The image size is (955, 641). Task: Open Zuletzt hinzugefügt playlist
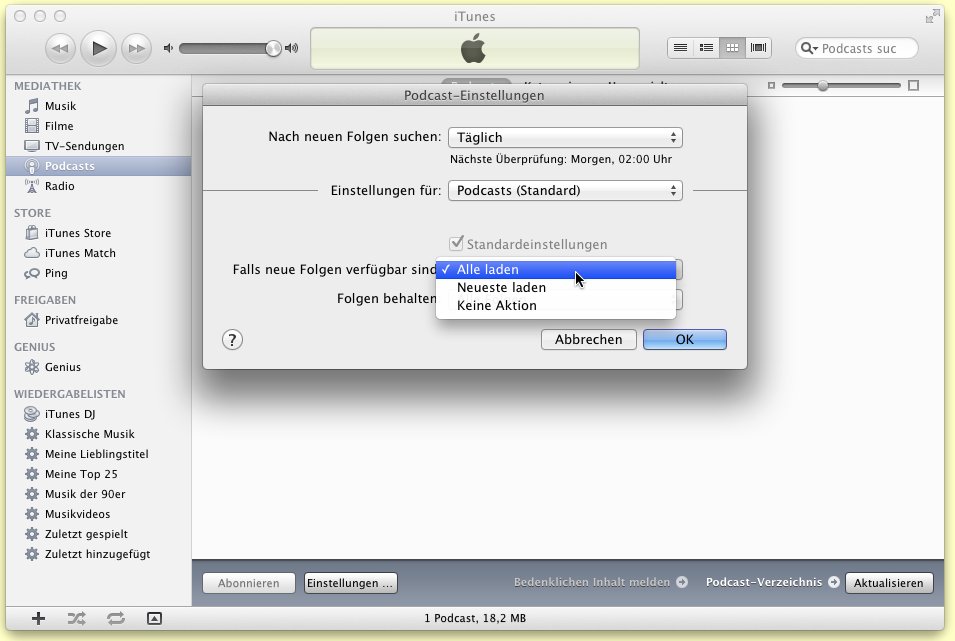pos(99,554)
